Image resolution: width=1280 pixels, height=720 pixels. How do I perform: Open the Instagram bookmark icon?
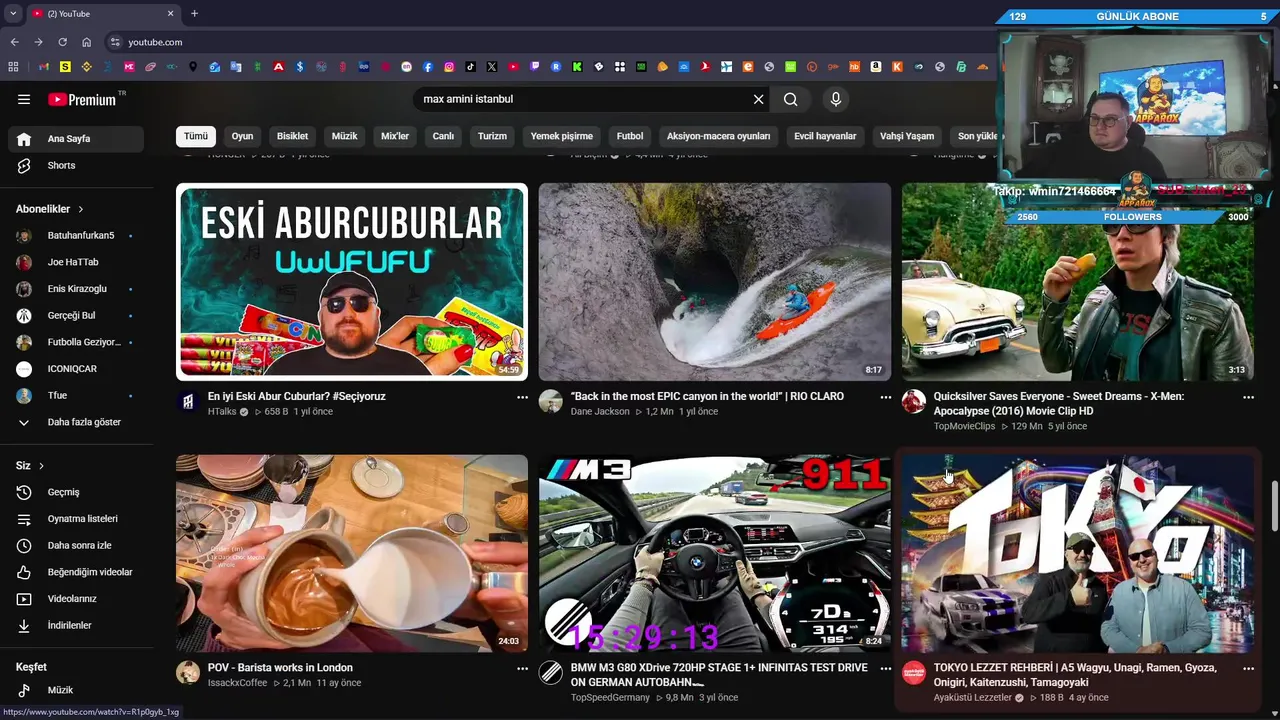point(449,67)
